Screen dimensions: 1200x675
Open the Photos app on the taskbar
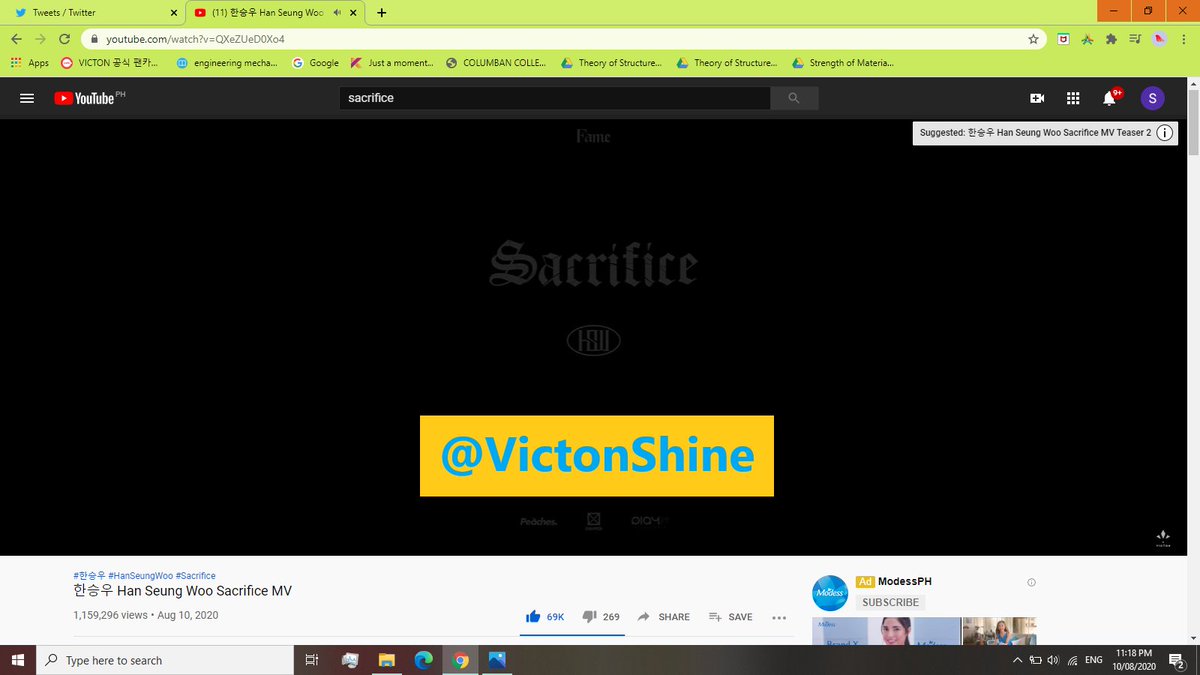tap(497, 660)
